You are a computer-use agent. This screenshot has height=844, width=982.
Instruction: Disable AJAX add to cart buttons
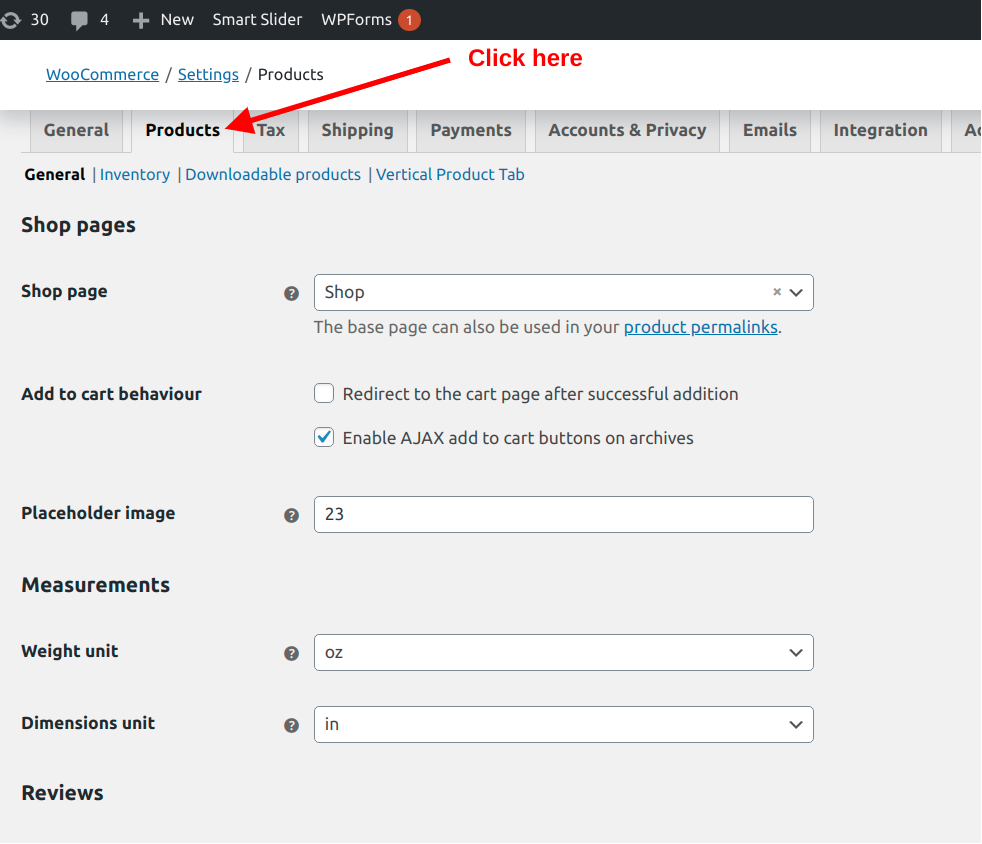[324, 437]
